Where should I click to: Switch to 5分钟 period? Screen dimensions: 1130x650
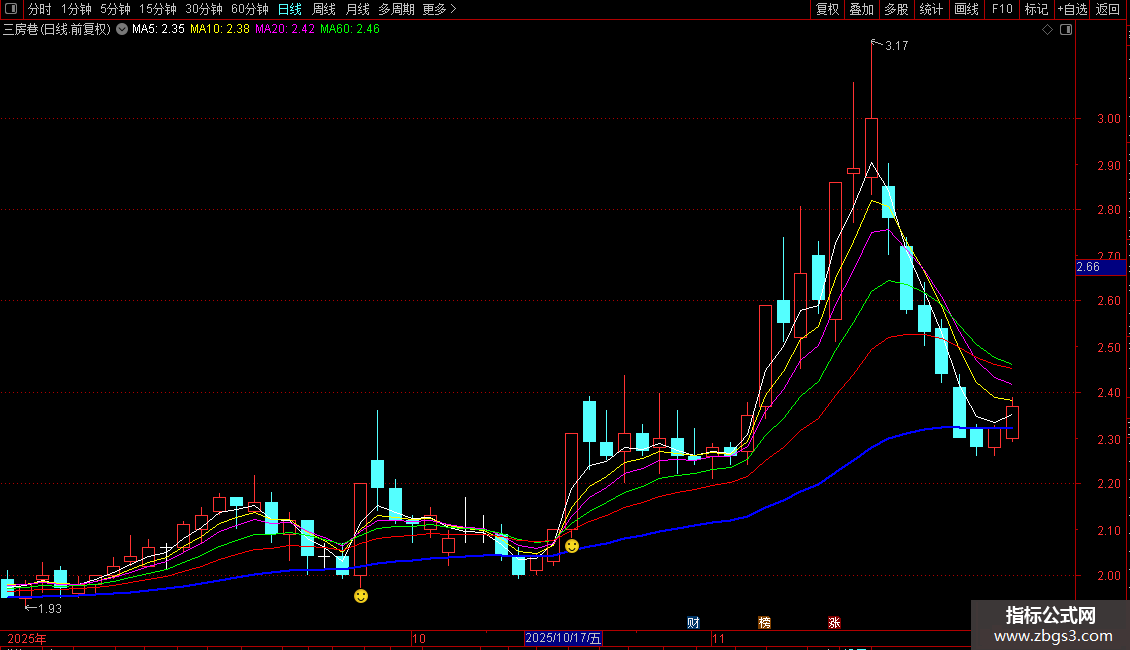115,9
